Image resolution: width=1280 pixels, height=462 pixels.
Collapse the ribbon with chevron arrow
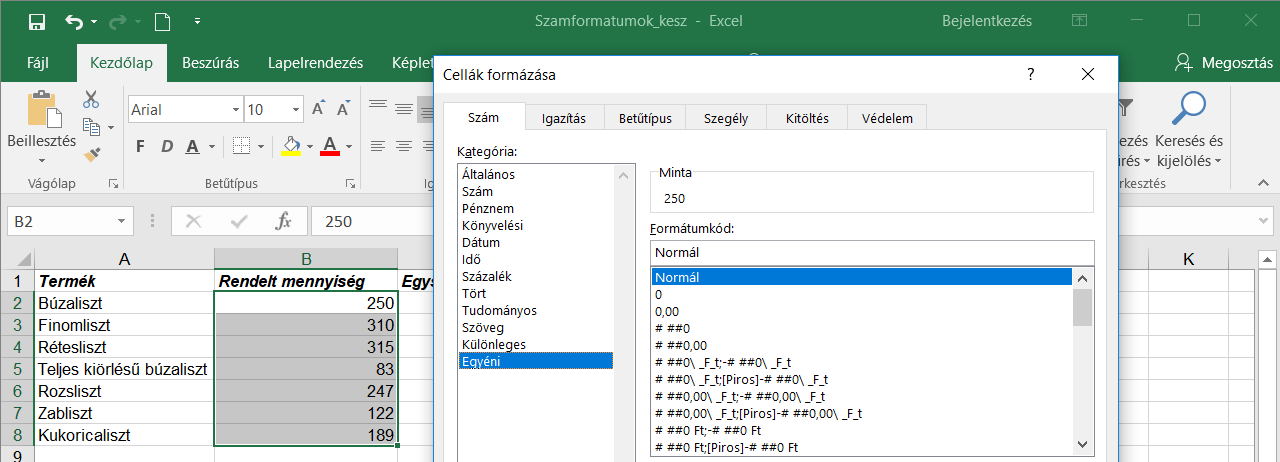point(1262,184)
